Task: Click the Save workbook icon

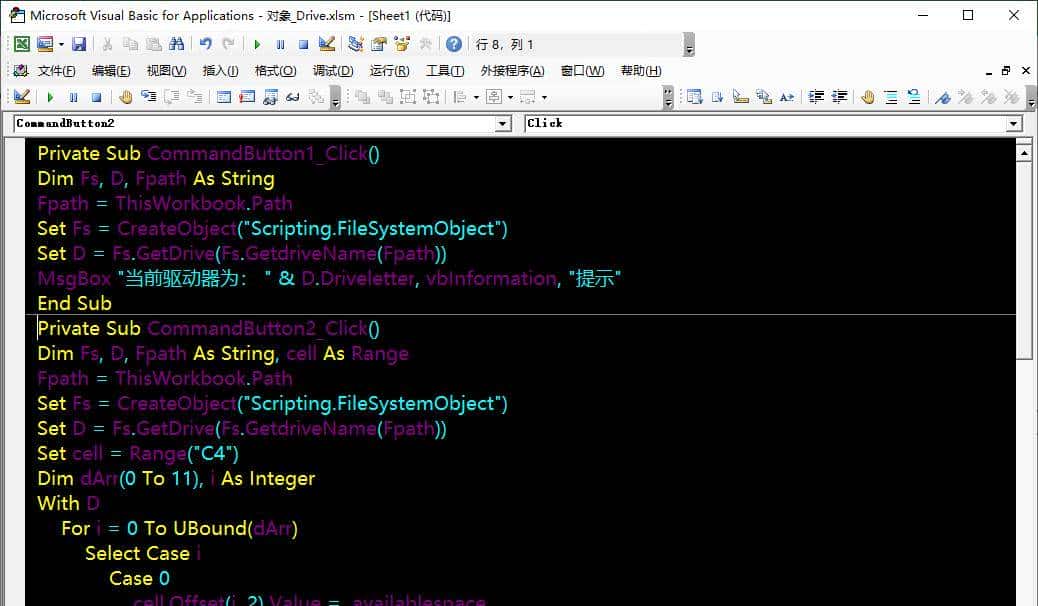Action: click(79, 44)
